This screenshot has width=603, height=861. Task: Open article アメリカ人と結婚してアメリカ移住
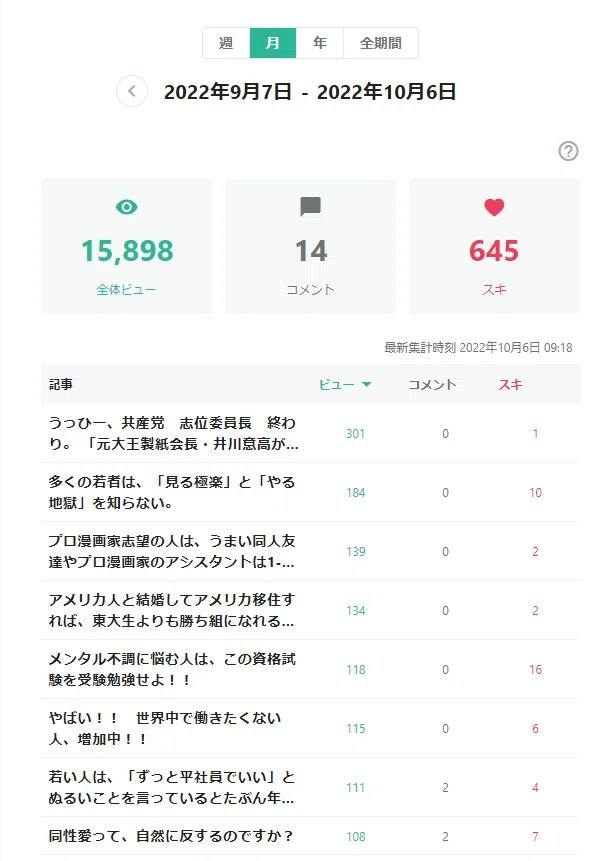tap(172, 611)
